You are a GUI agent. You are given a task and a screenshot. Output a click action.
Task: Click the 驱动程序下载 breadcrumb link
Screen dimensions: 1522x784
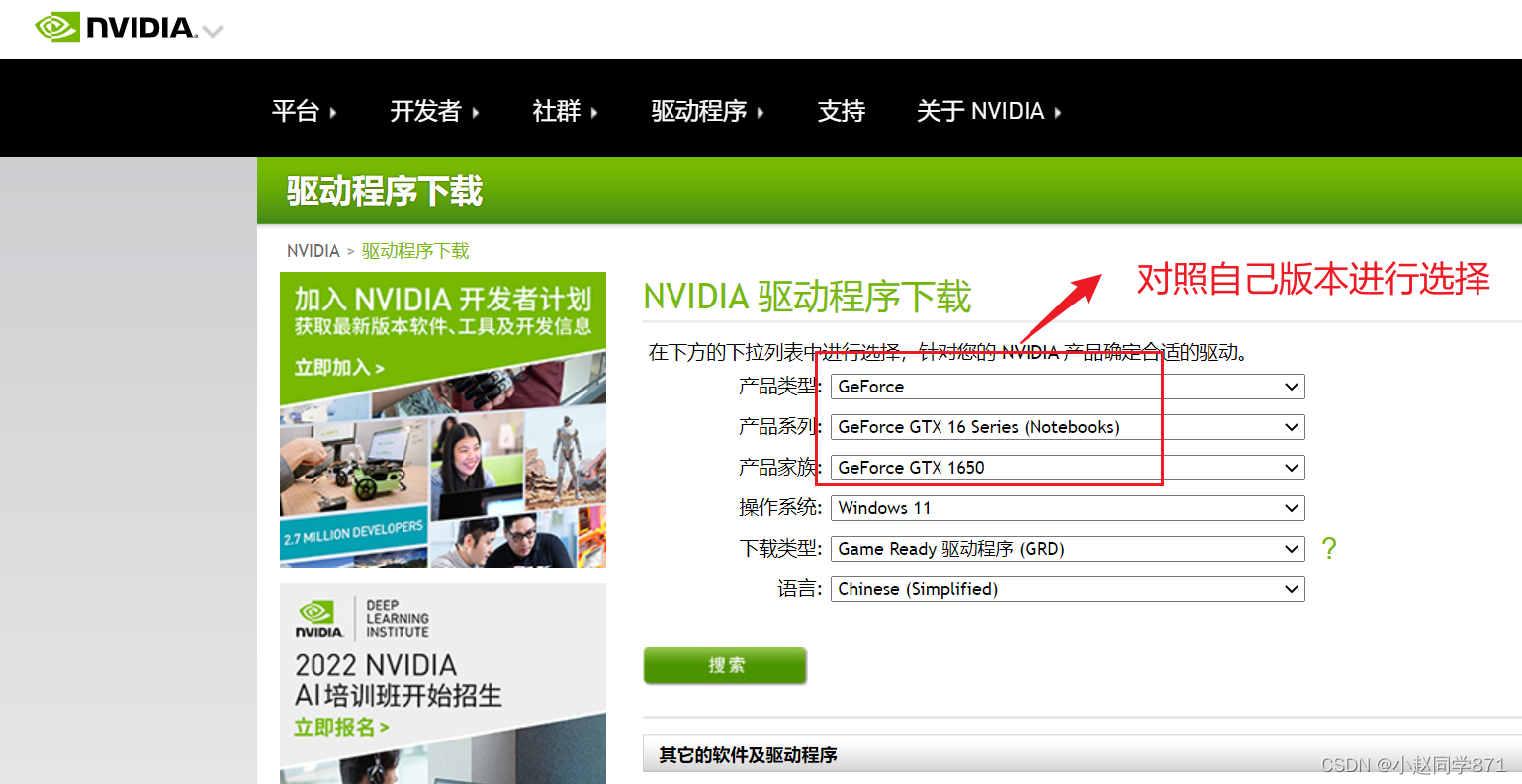point(415,251)
